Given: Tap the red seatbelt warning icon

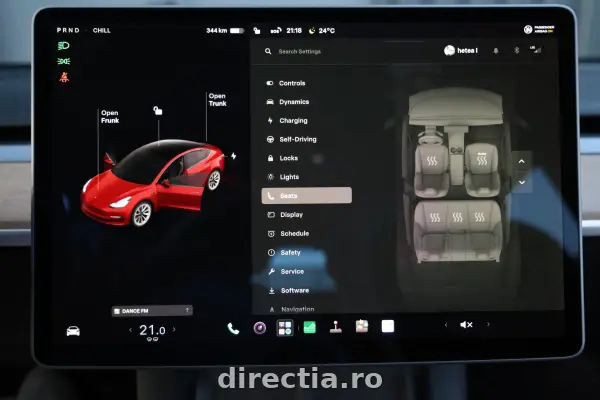Looking at the screenshot, I should click(x=64, y=77).
